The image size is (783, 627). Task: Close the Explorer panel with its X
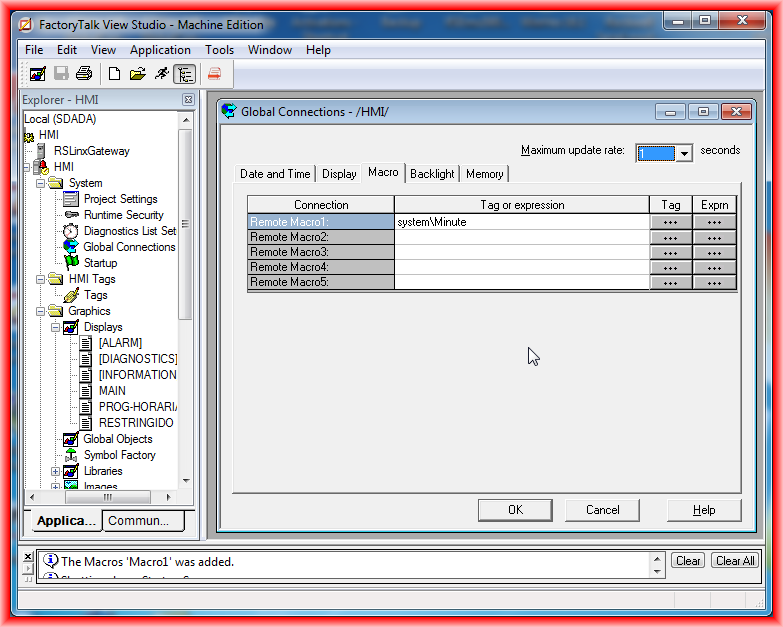(x=188, y=100)
